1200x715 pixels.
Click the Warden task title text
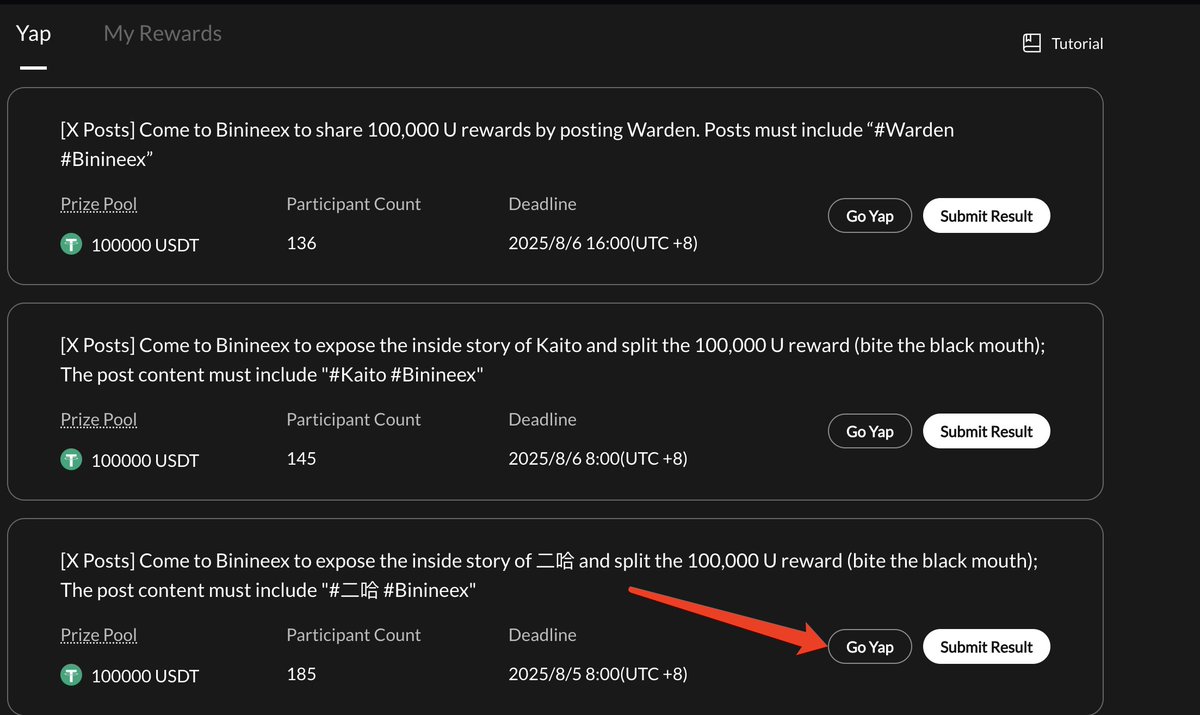tap(507, 144)
